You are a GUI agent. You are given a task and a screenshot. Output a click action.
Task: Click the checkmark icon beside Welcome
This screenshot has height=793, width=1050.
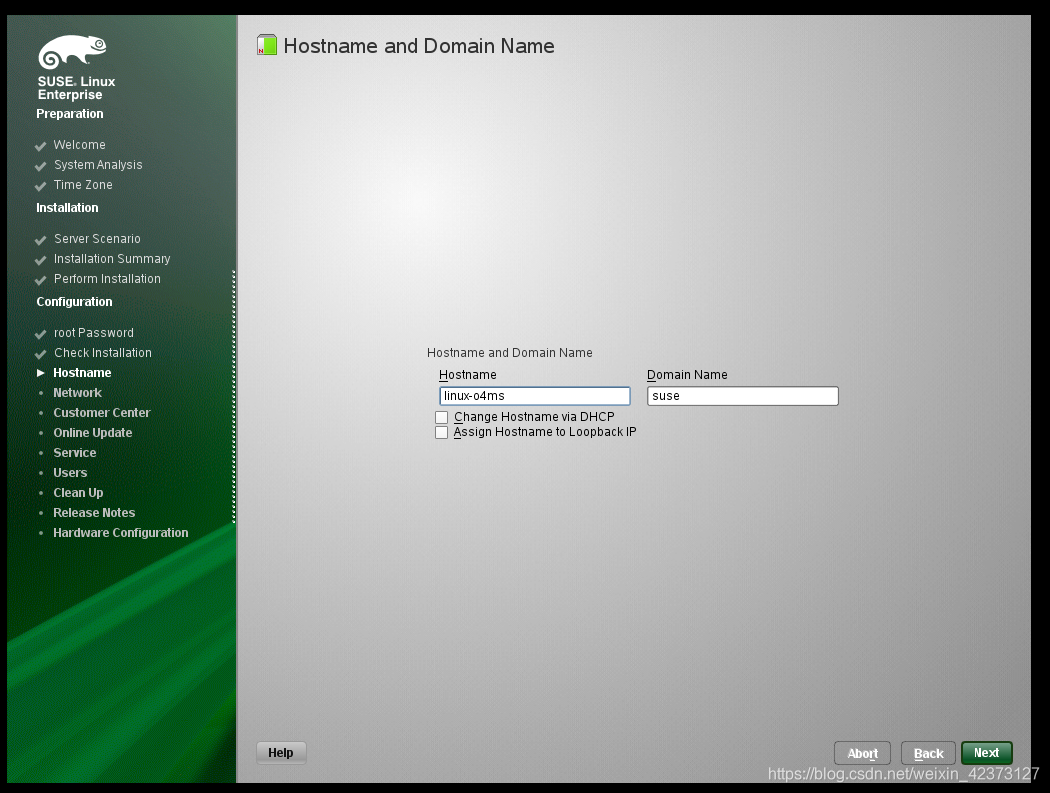click(40, 146)
